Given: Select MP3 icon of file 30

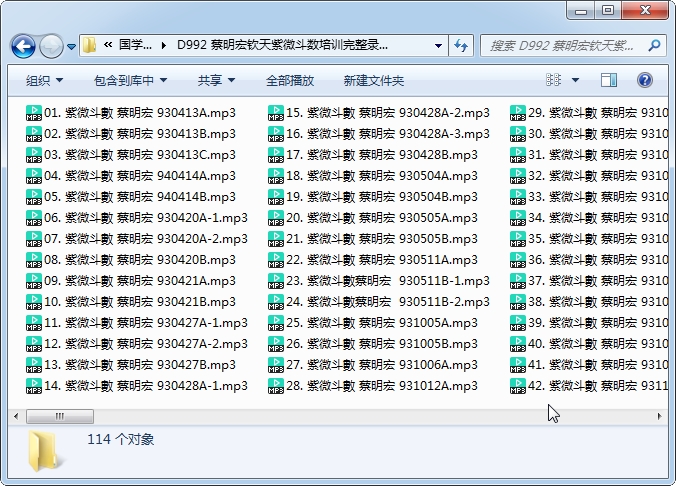Looking at the screenshot, I should tap(518, 134).
